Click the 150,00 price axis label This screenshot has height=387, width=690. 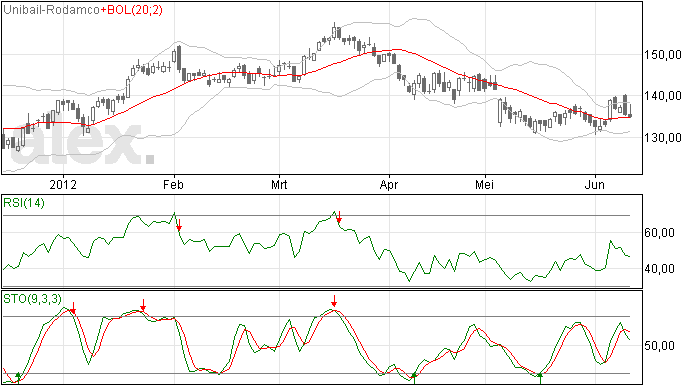(x=662, y=55)
